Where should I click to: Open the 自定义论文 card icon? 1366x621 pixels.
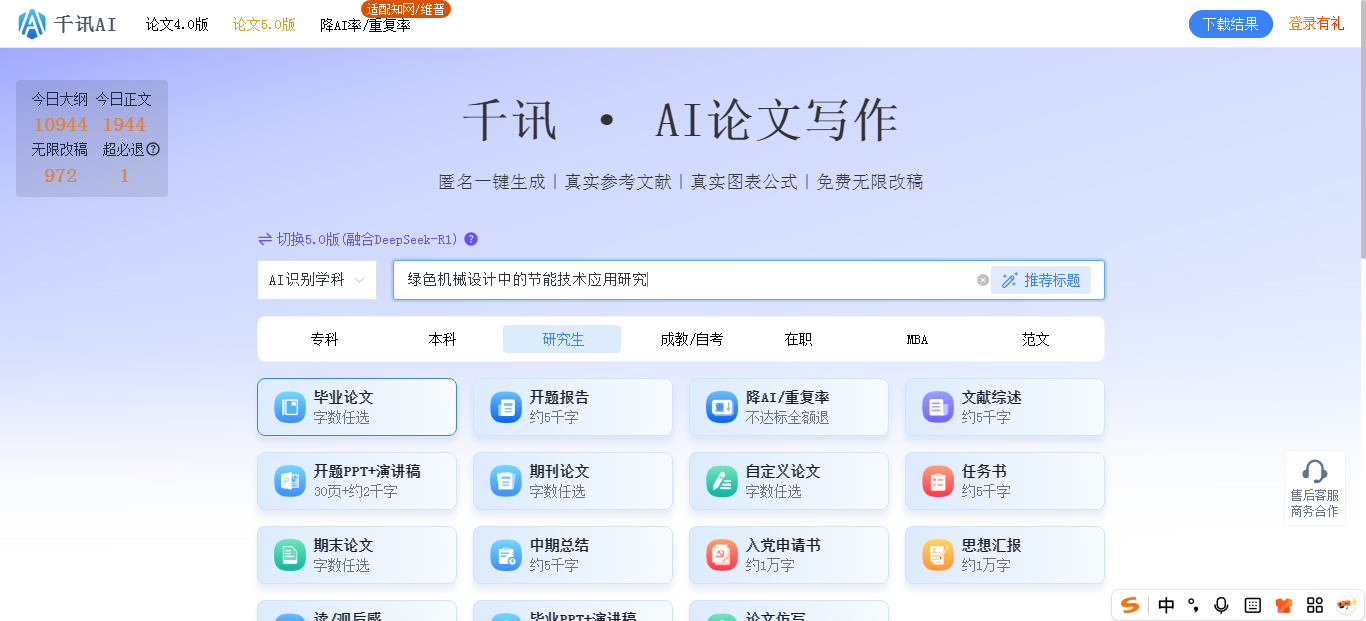click(722, 481)
